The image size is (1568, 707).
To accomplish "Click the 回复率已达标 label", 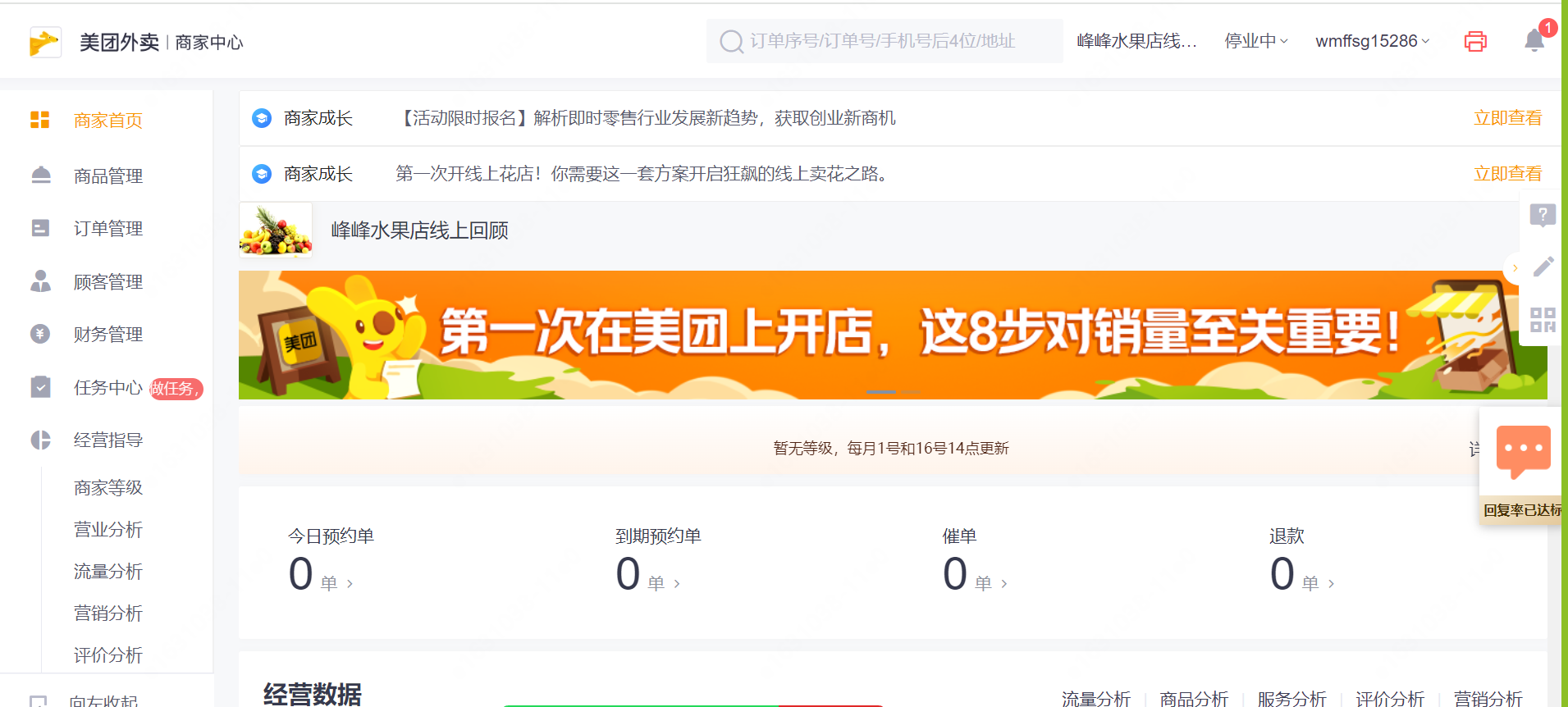I will (x=1522, y=510).
